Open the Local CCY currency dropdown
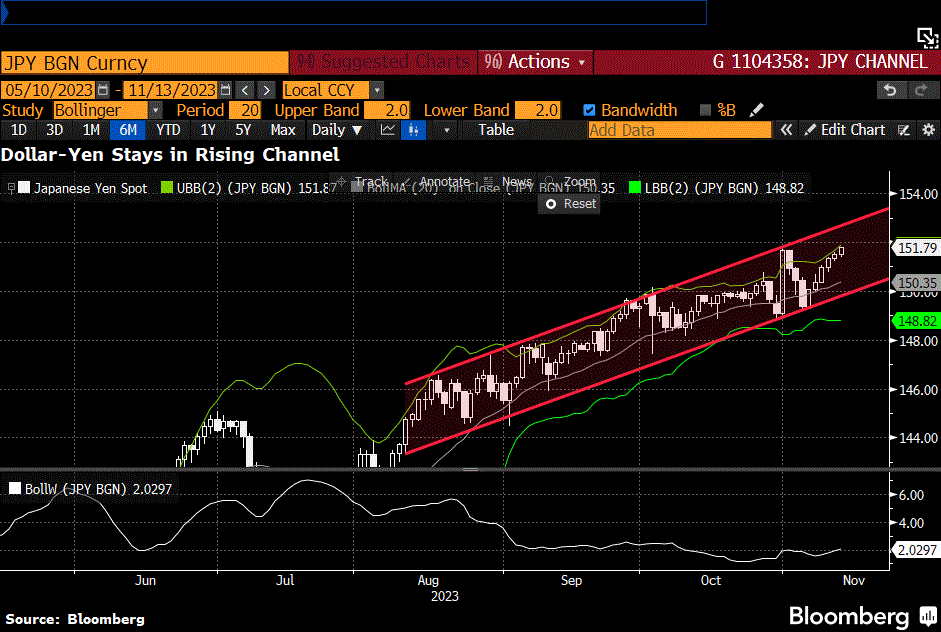The width and height of the screenshot is (941, 632). (377, 90)
